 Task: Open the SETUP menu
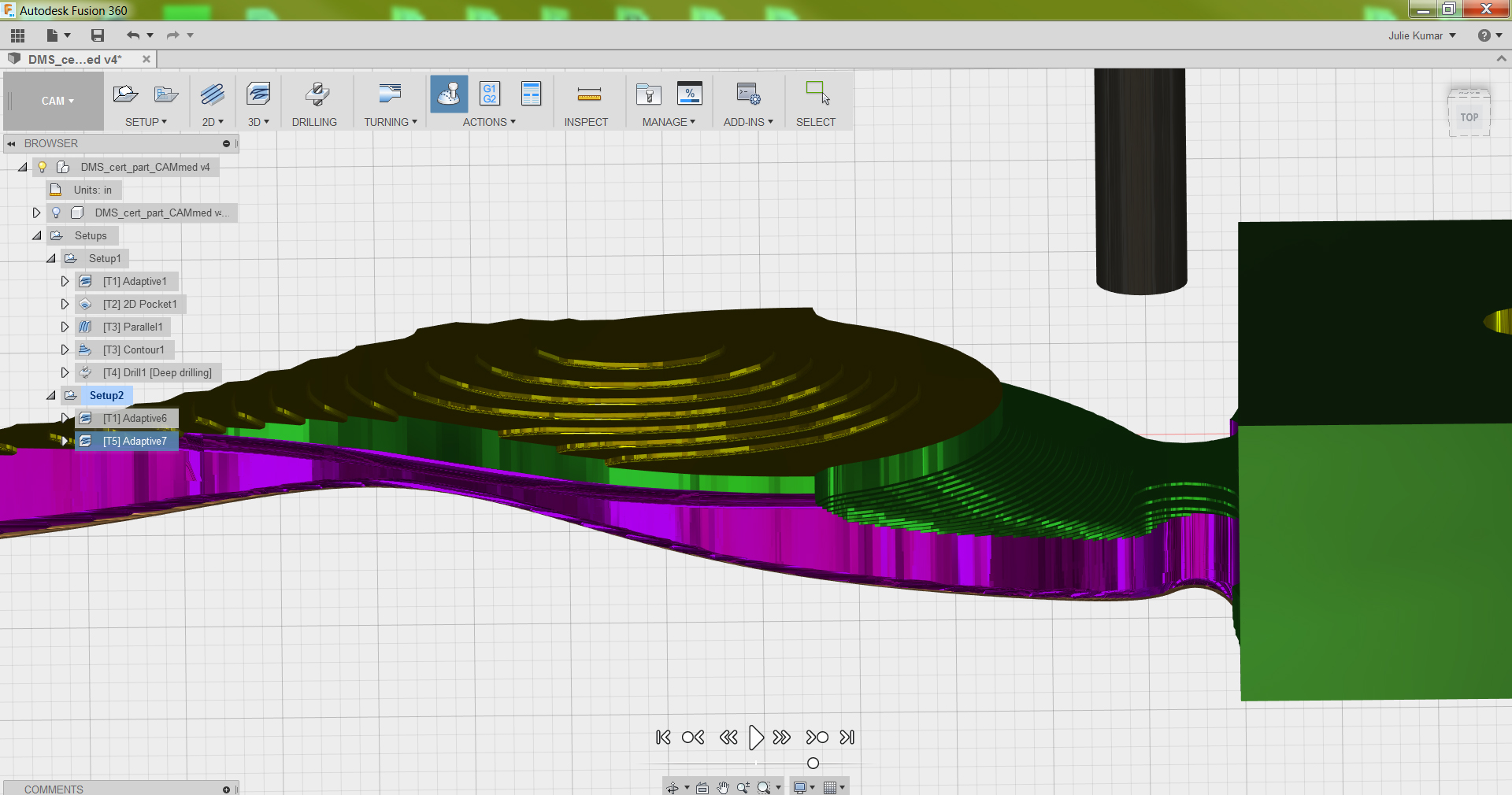point(146,122)
